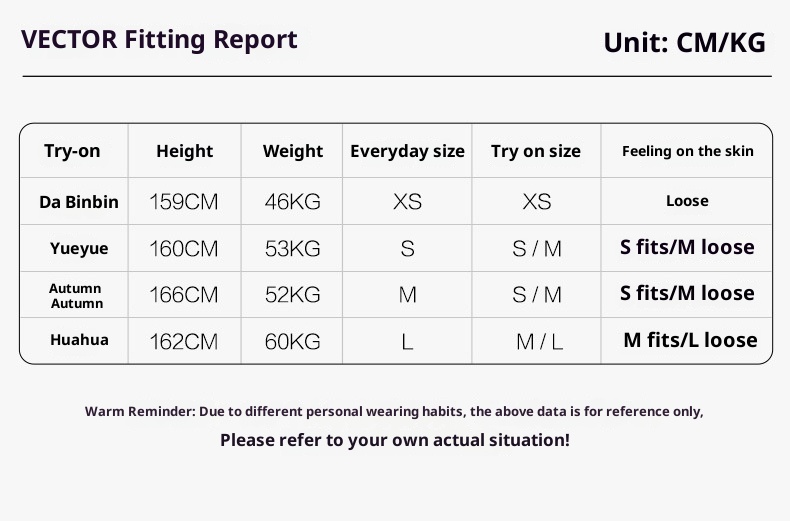Click the Huahua name cell
Viewport: 790px width, 521px height.
(79, 340)
